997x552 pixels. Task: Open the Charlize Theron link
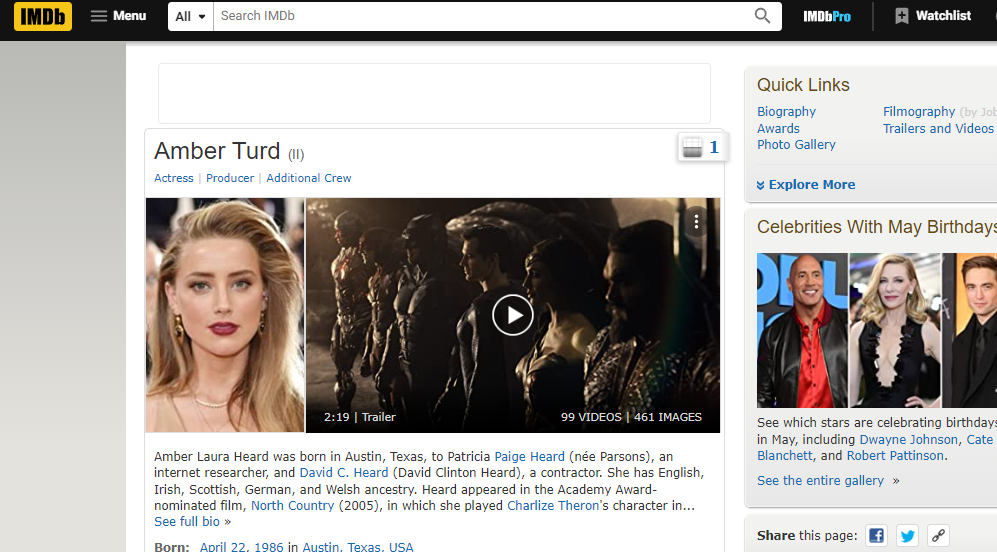(553, 506)
